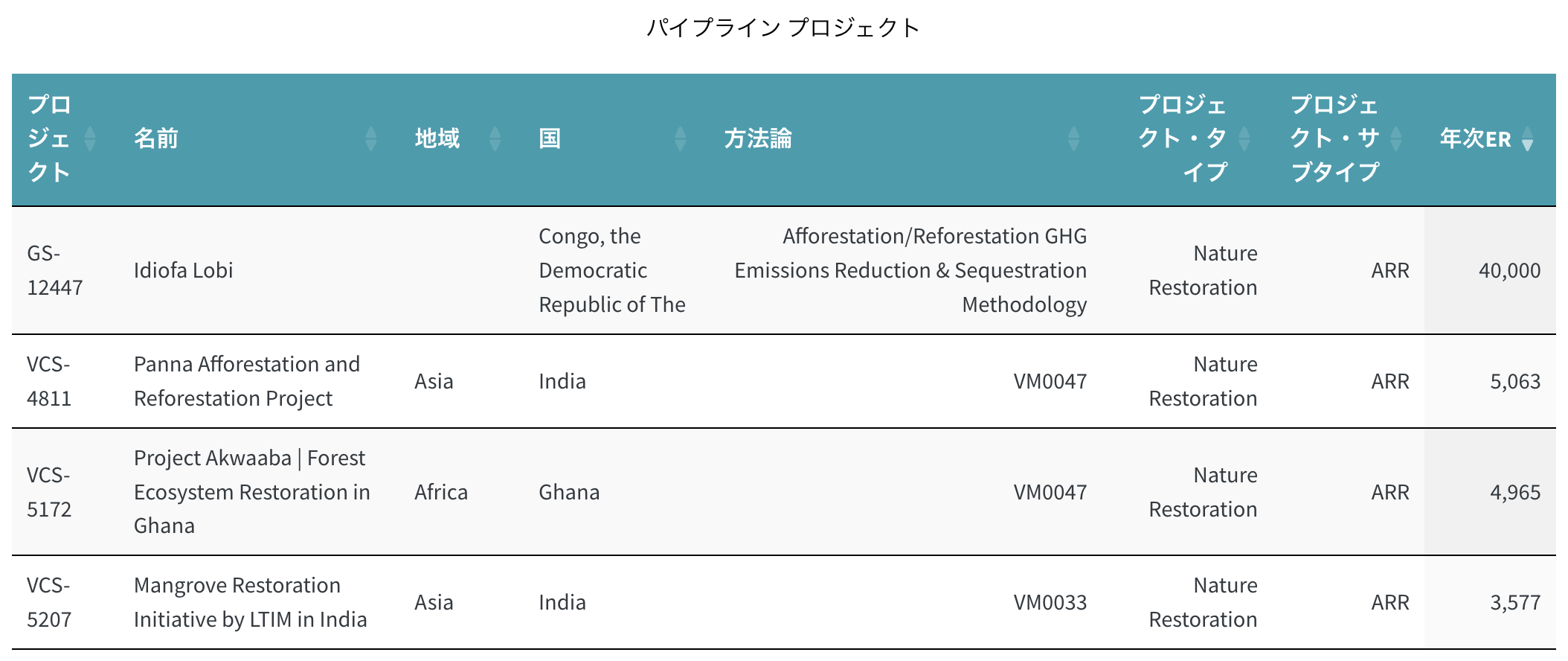Click sort arrows on プロジェクト column
Viewport: 1568px width, 661px height.
click(90, 138)
